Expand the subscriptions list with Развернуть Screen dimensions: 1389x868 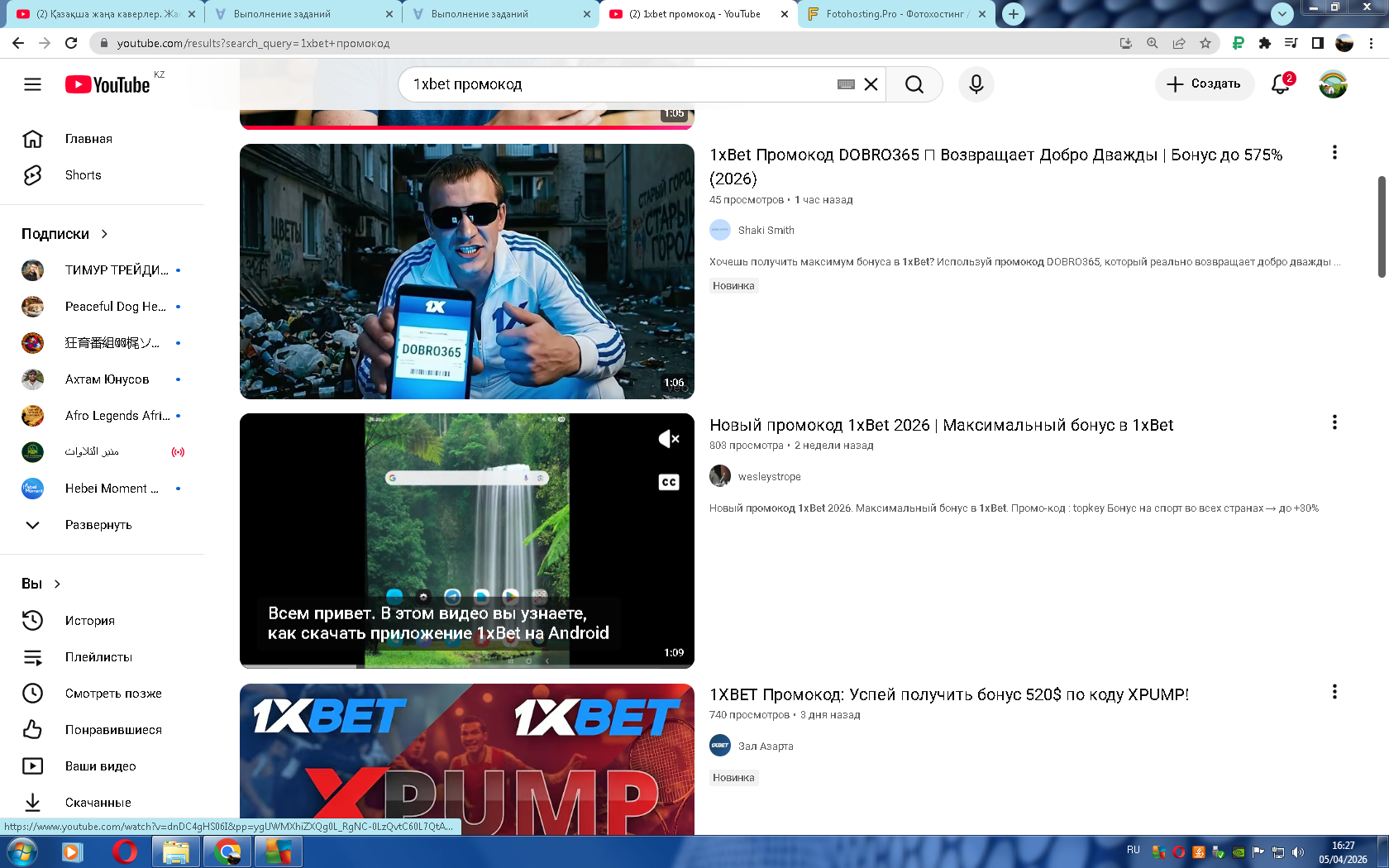[x=98, y=525]
